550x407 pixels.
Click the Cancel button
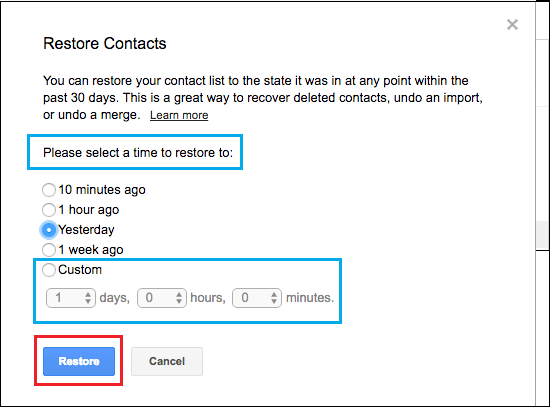167,361
